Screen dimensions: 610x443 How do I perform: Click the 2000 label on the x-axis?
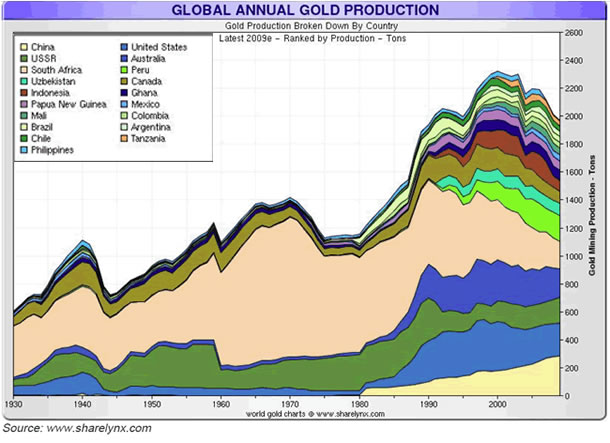498,404
